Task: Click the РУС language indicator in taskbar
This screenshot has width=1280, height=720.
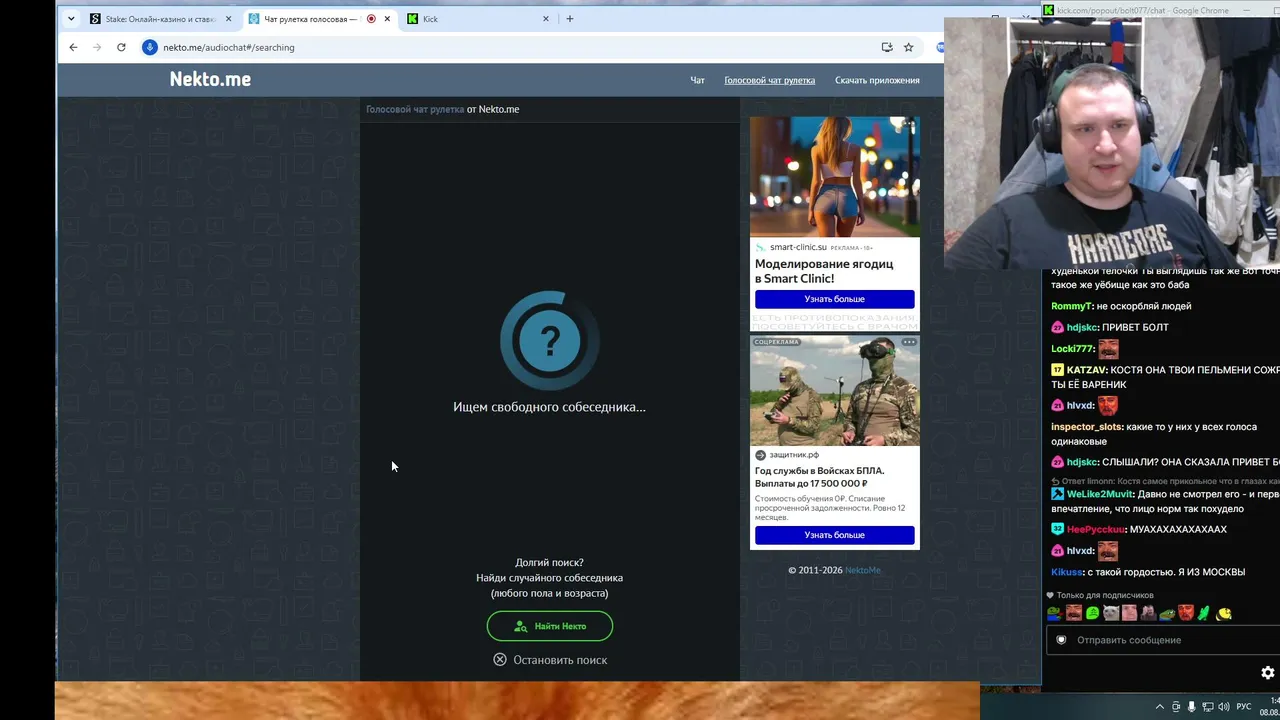Action: tap(1244, 707)
